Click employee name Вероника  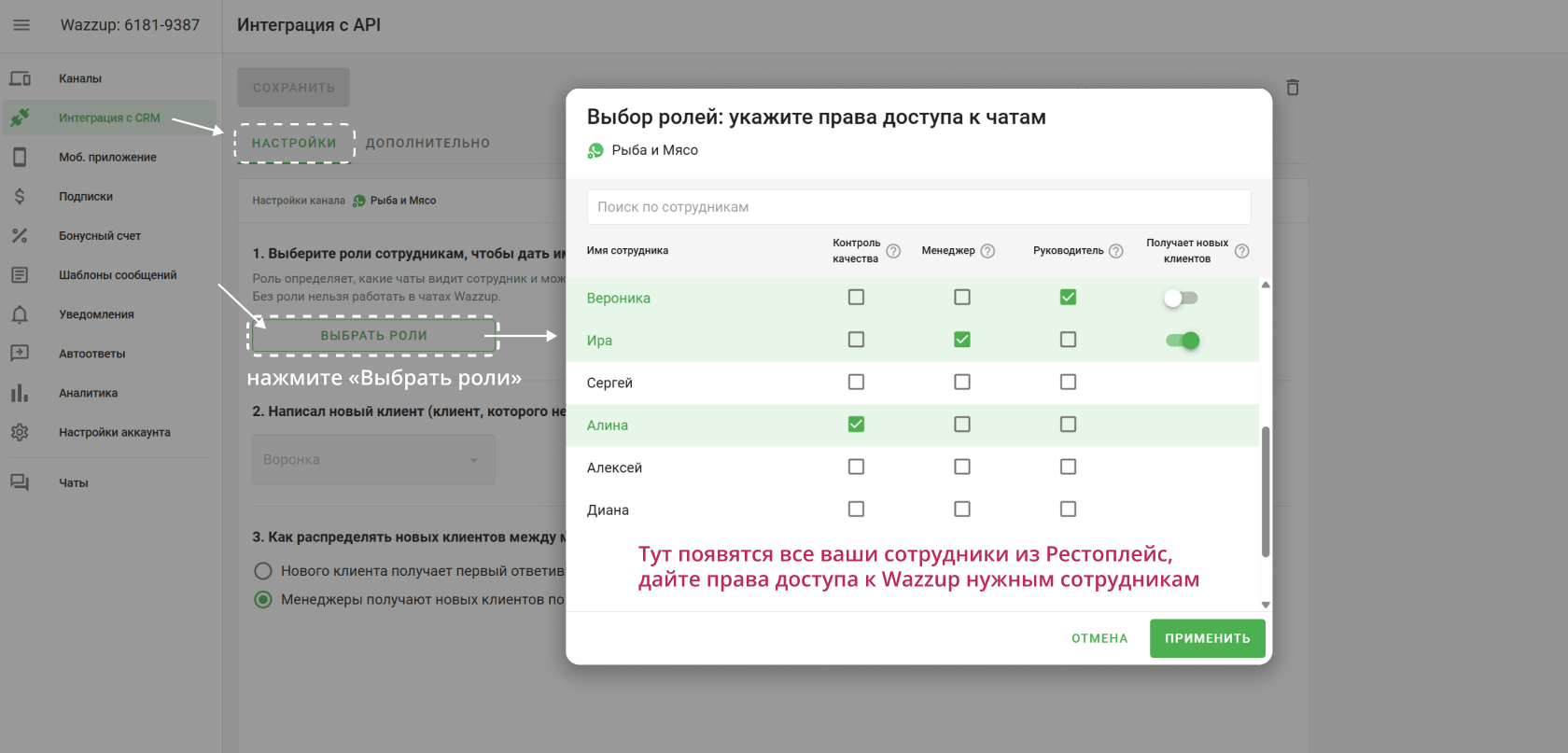[x=619, y=298]
